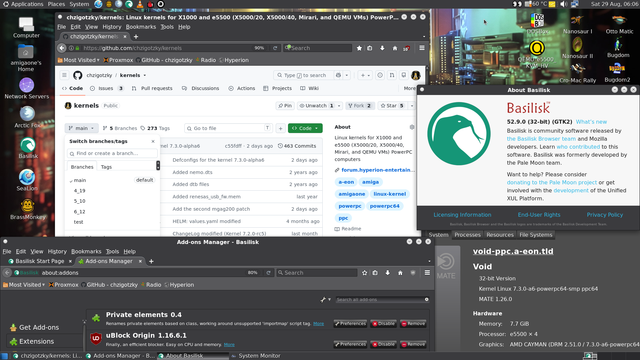Open repository switcher arrow beside kernels breadcrumb

144,76
